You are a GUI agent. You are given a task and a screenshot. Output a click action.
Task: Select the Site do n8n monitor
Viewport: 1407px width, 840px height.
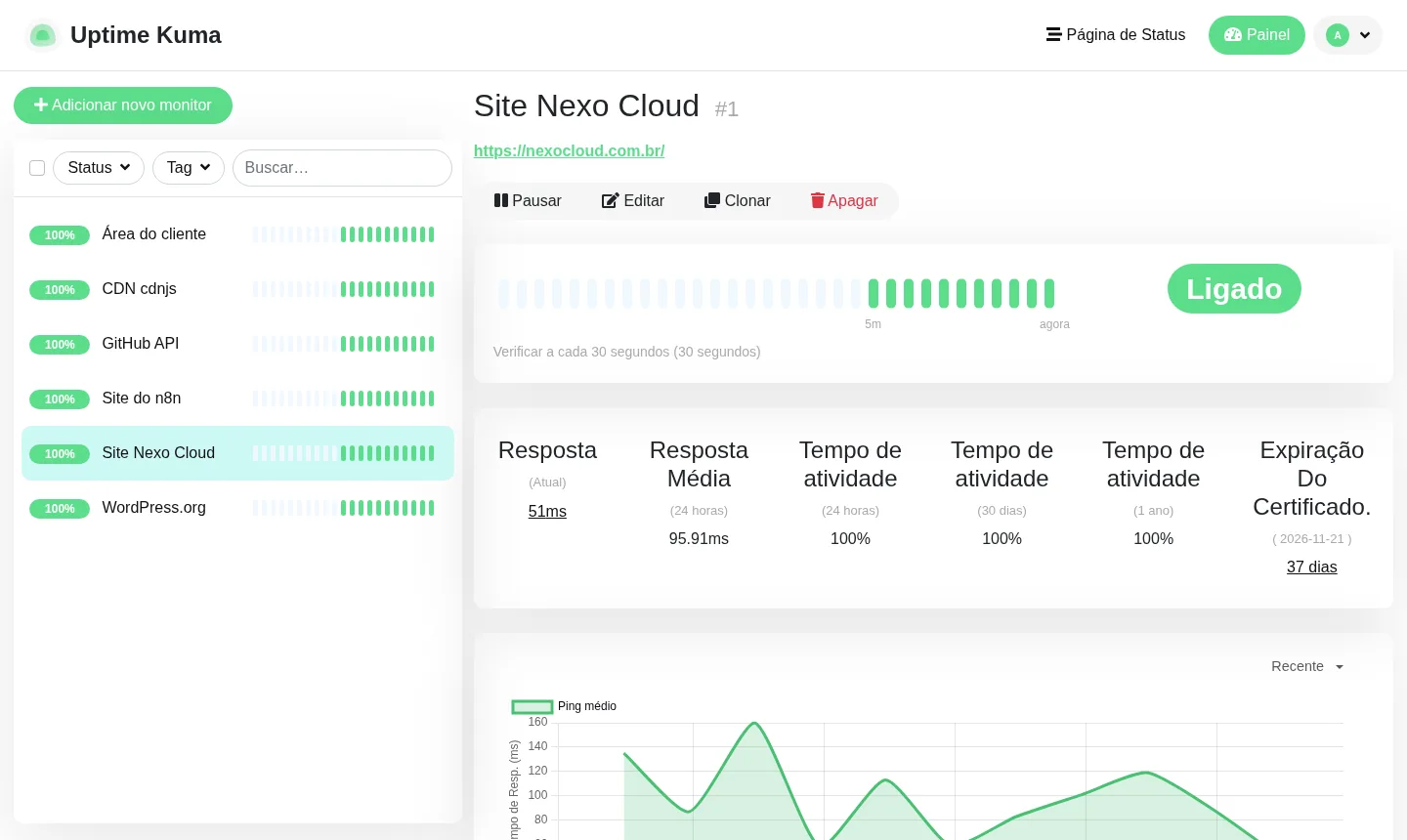tap(237, 399)
